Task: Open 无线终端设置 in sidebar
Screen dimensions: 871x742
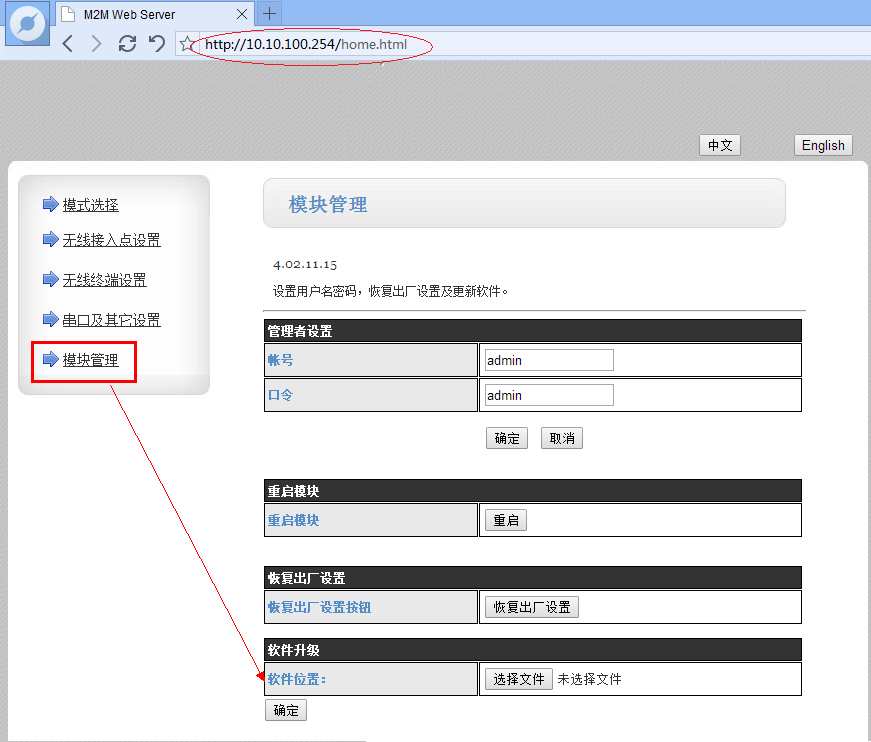Action: (104, 280)
